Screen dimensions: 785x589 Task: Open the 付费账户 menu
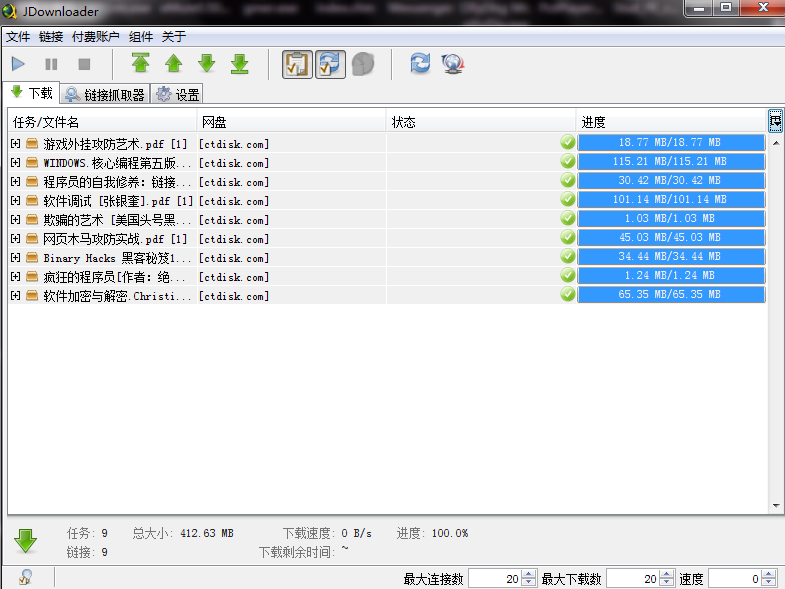click(x=96, y=37)
